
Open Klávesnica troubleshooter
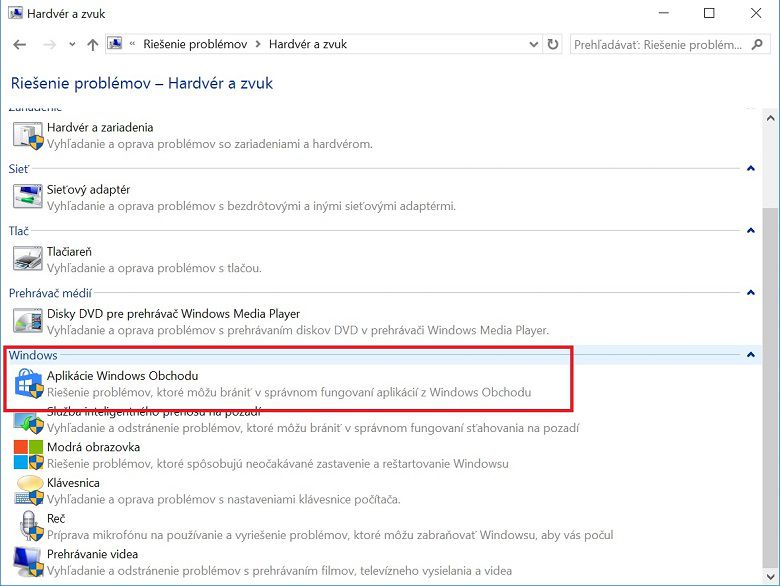pyautogui.click(x=73, y=483)
